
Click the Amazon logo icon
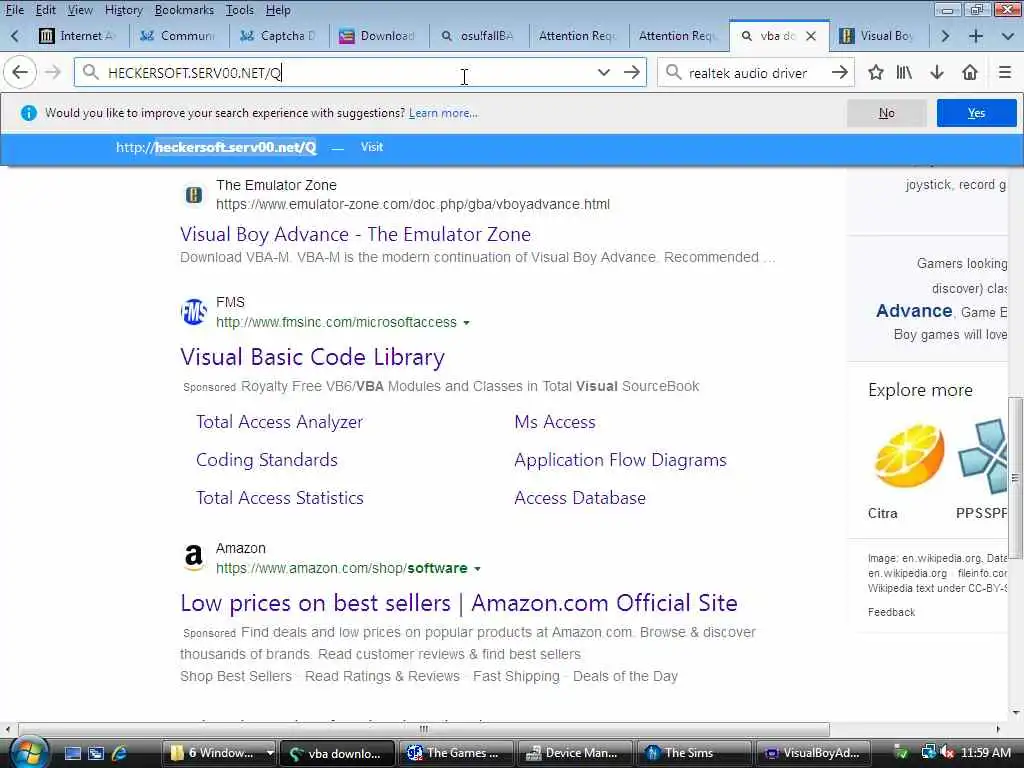coord(193,558)
